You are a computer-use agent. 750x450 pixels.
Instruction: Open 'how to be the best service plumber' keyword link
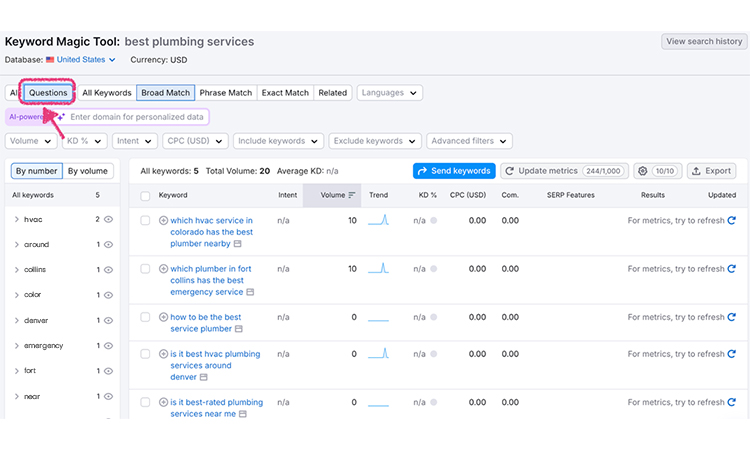206,323
